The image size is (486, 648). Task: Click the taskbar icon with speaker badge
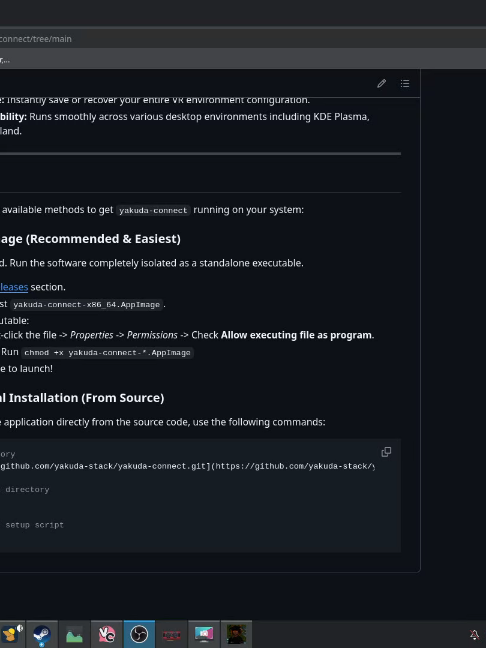tap(12, 634)
